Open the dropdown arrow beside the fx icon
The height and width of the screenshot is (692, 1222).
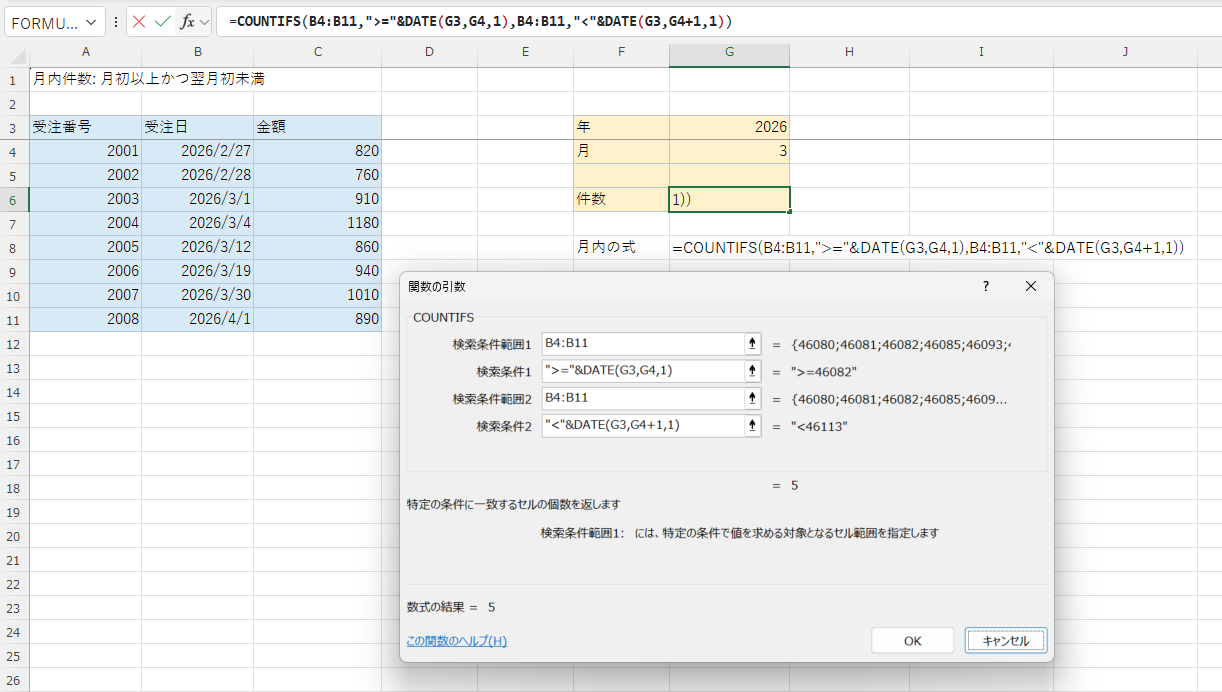[x=204, y=22]
